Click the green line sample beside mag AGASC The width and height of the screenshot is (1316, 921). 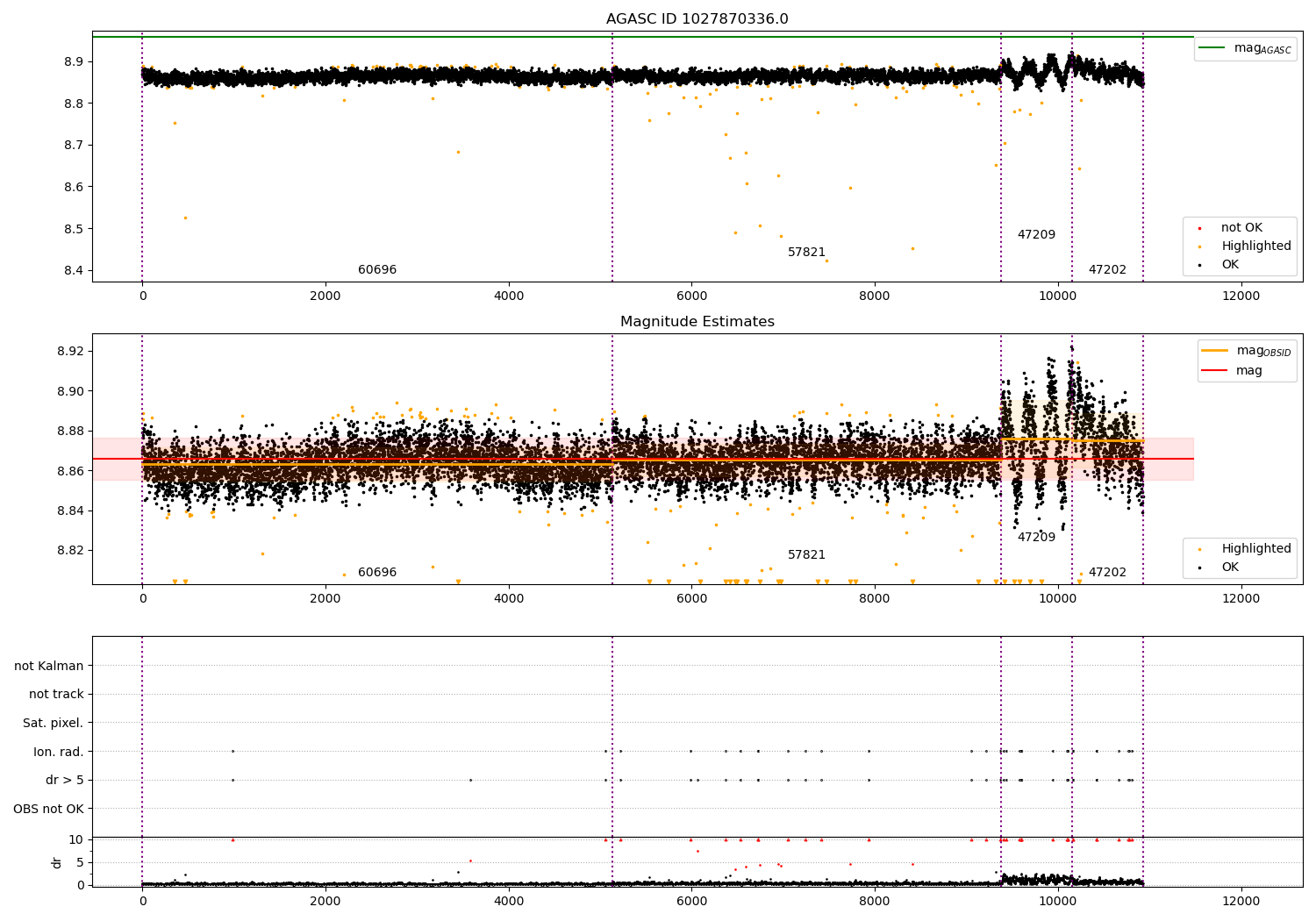1212,48
